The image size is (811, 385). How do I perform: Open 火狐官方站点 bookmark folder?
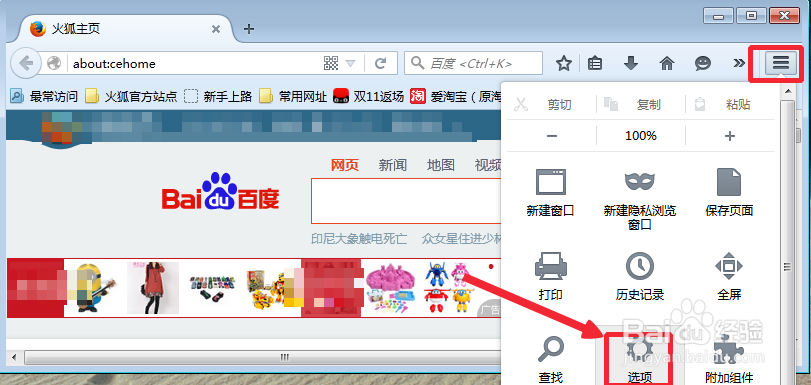[131, 96]
